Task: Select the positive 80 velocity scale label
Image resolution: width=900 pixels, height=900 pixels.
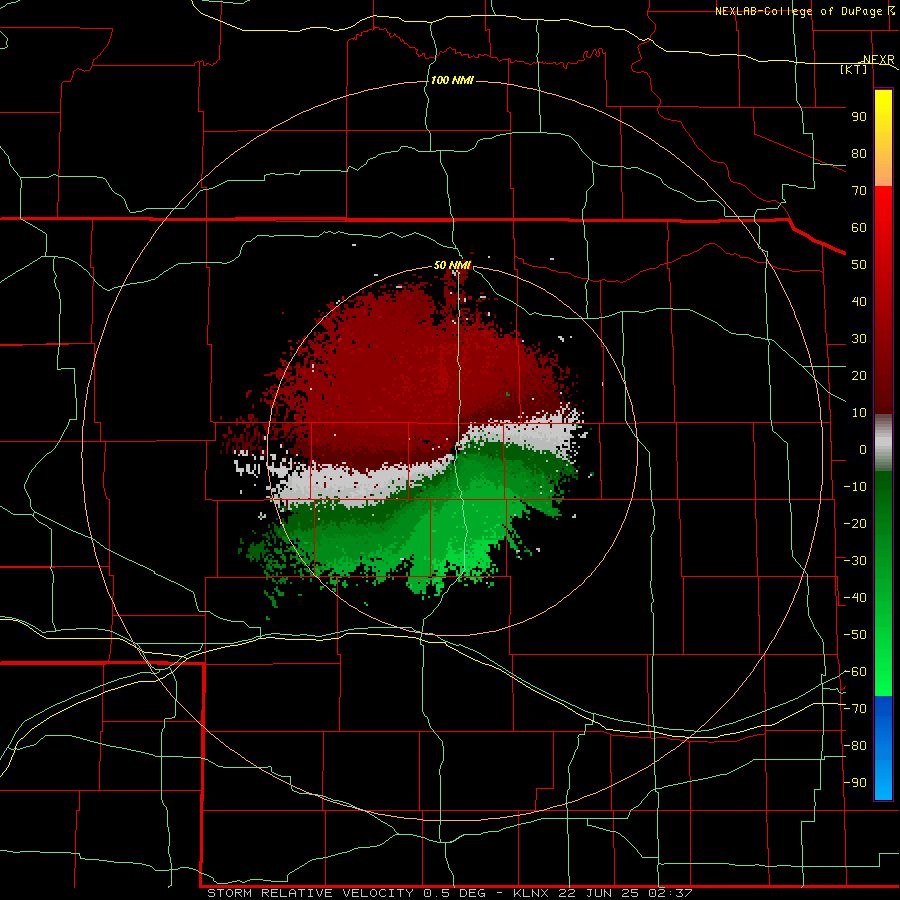Action: pyautogui.click(x=859, y=154)
